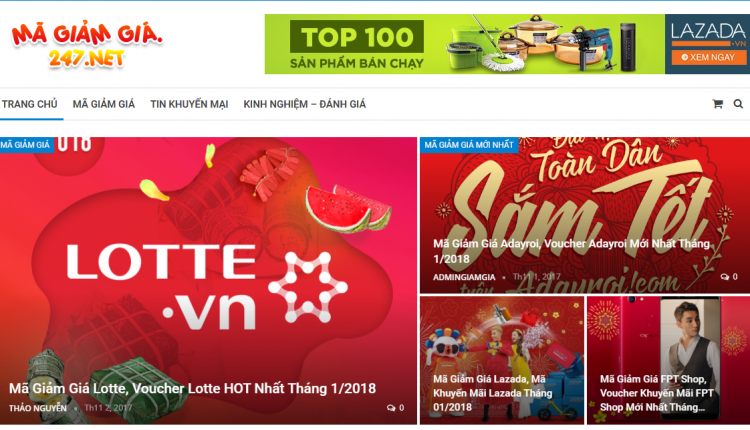The height and width of the screenshot is (430, 750).
Task: Open Lotte post comment bubble icon
Action: click(x=391, y=408)
